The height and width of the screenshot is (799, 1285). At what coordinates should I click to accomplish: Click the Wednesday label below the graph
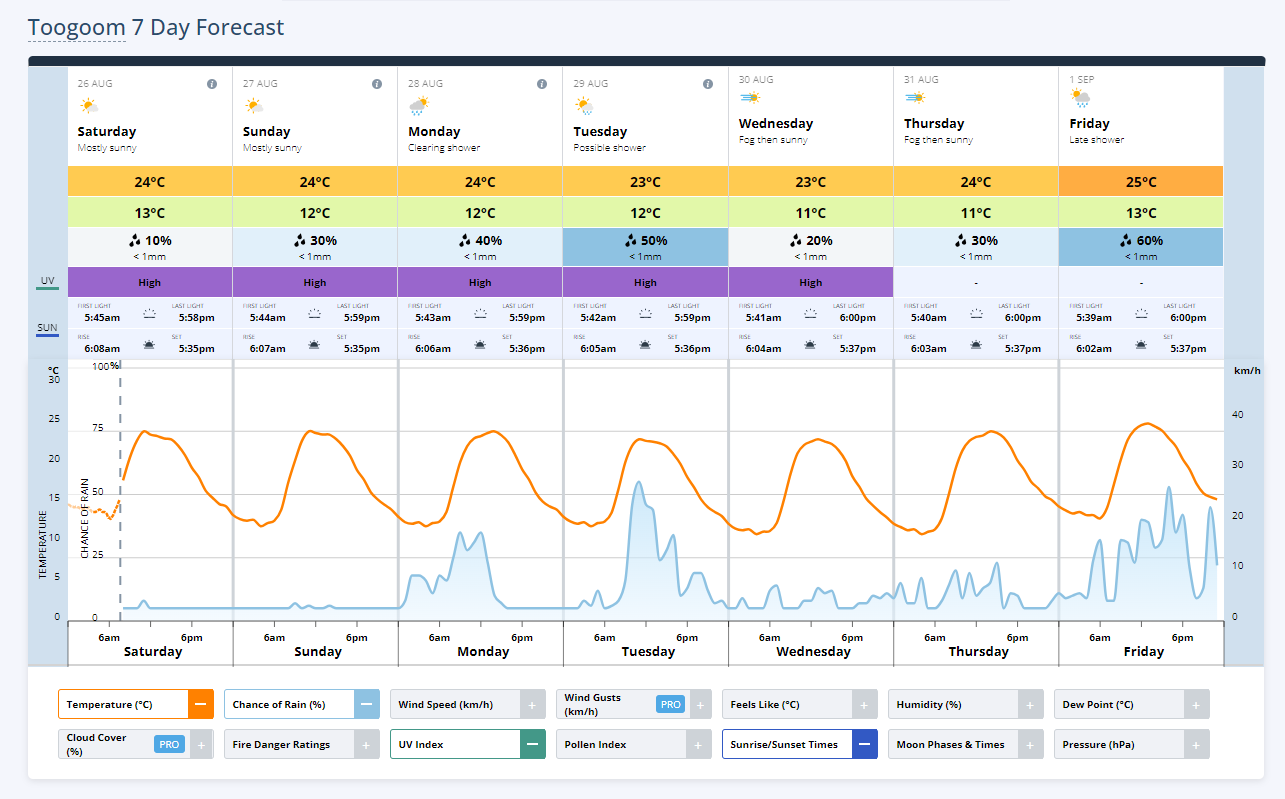point(813,651)
